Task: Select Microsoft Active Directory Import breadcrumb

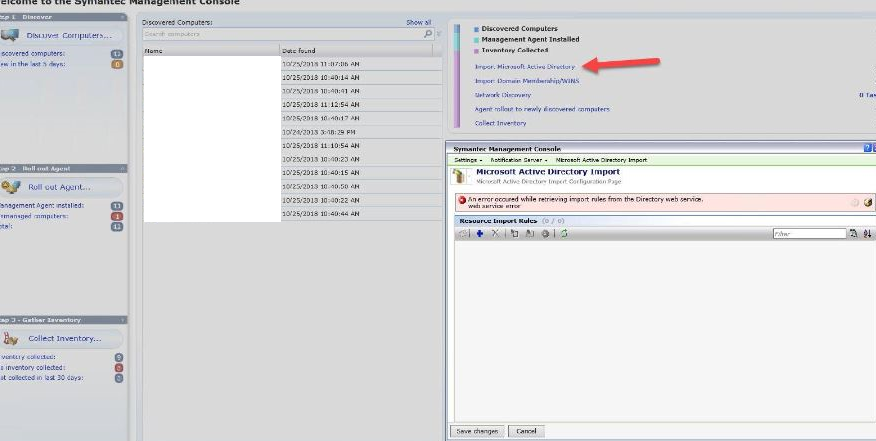Action: point(601,160)
